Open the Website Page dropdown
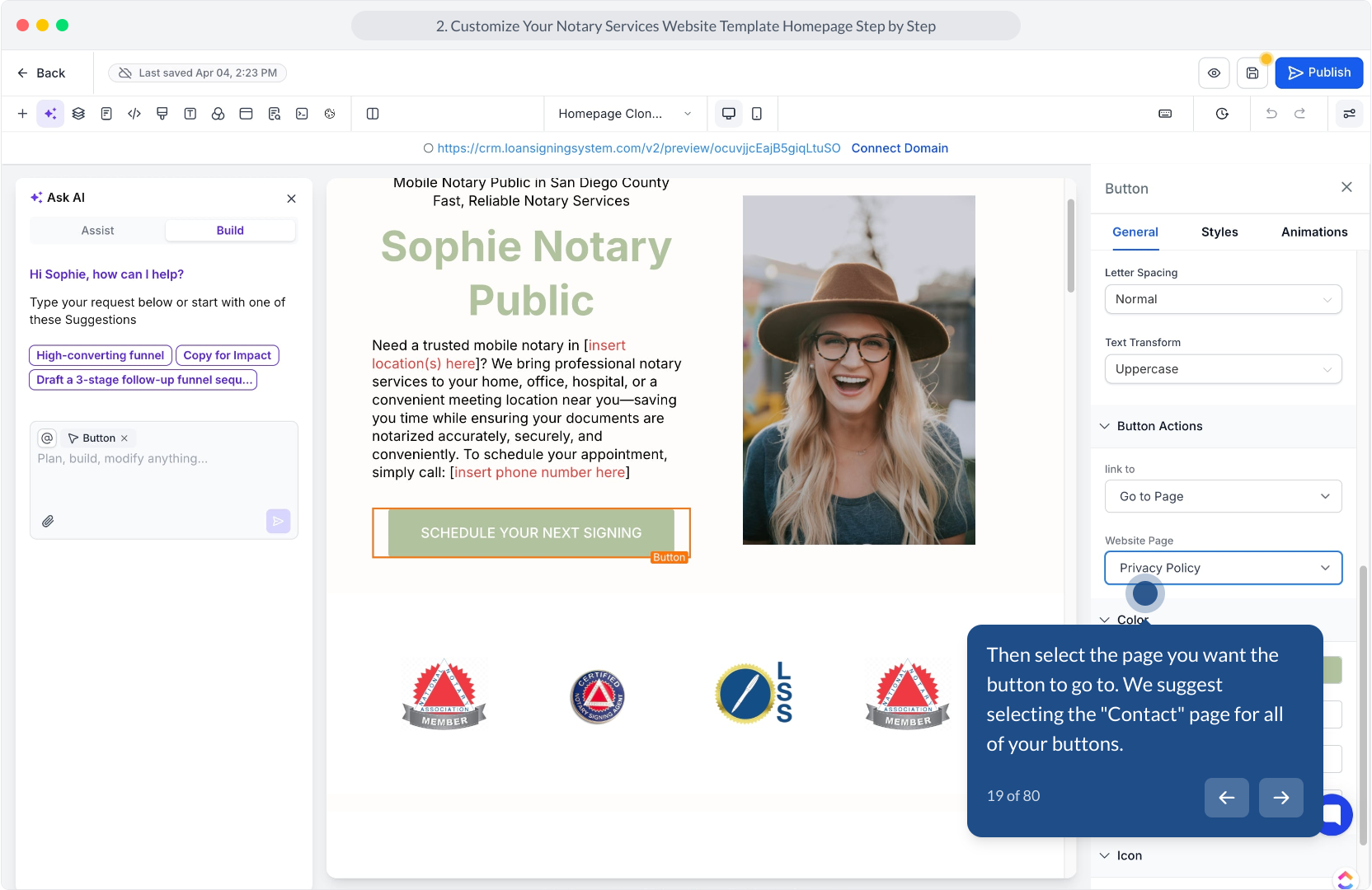 (x=1223, y=568)
